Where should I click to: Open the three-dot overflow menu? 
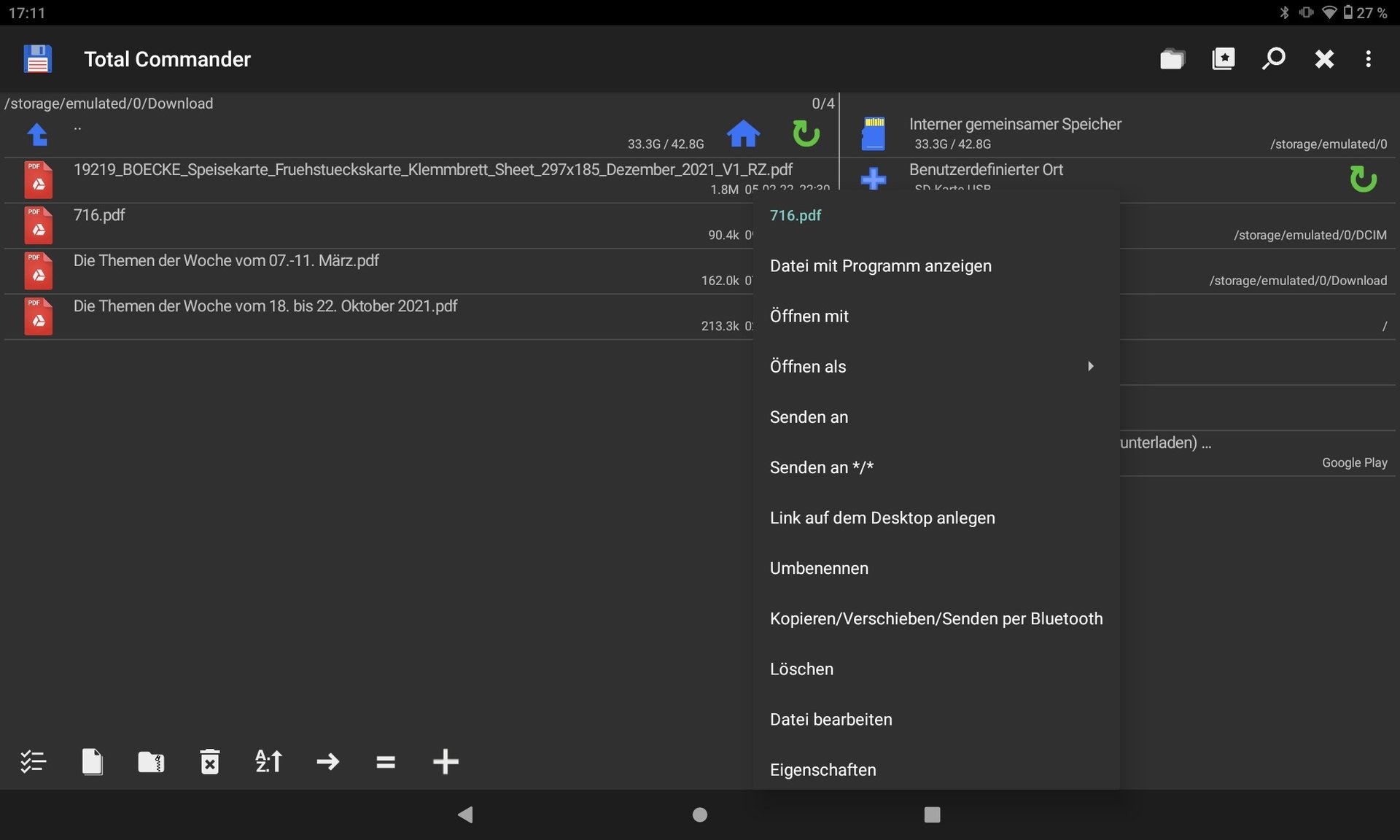point(1368,59)
